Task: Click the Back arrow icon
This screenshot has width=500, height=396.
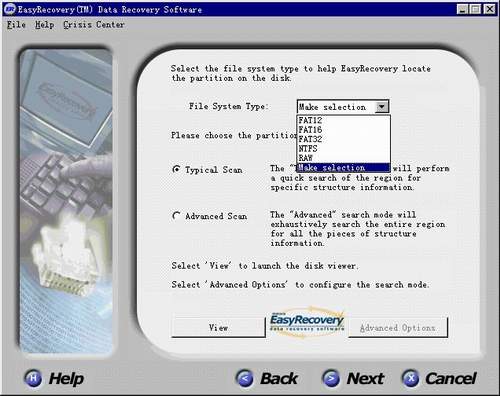Action: tap(244, 378)
